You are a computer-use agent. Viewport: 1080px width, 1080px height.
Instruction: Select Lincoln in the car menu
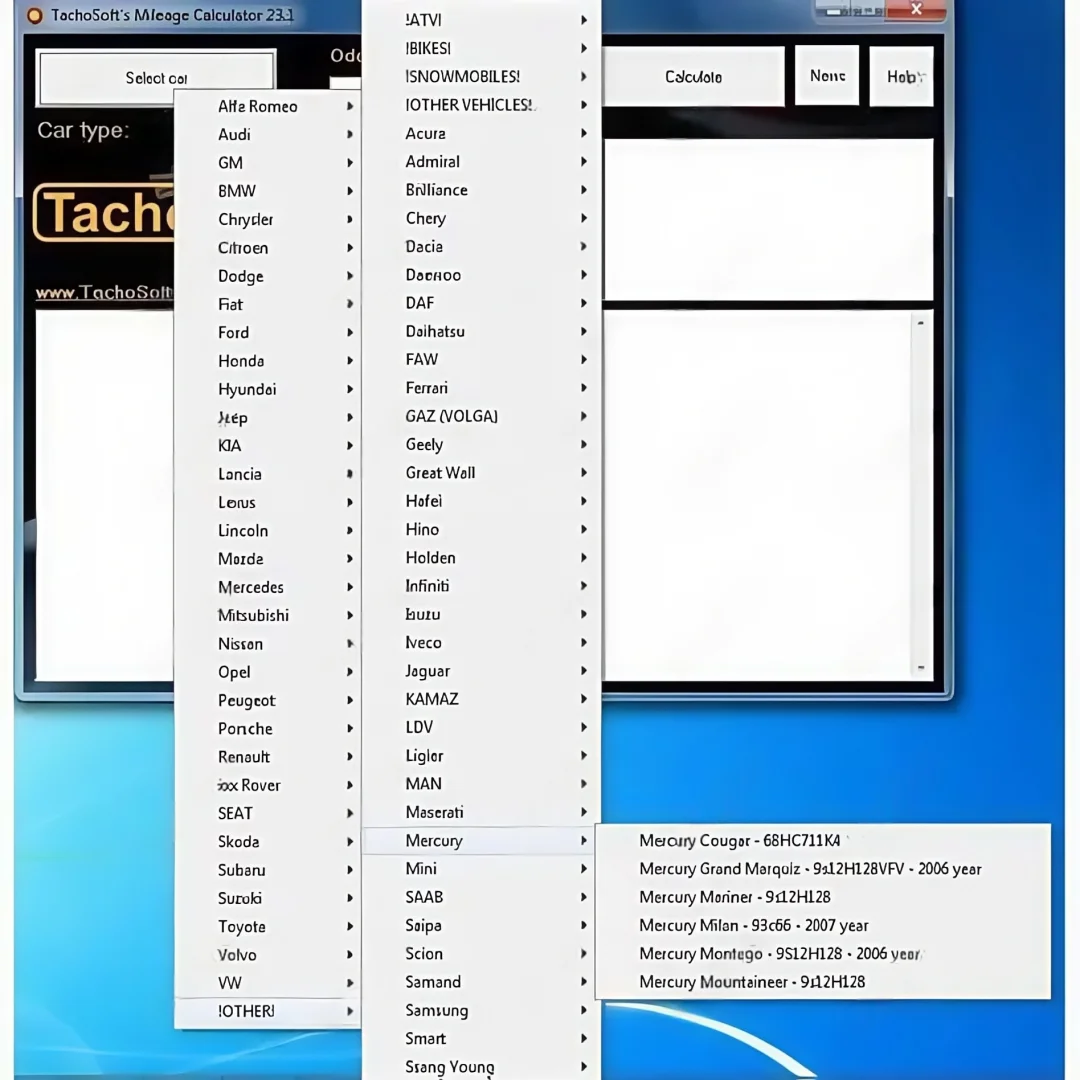coord(267,530)
